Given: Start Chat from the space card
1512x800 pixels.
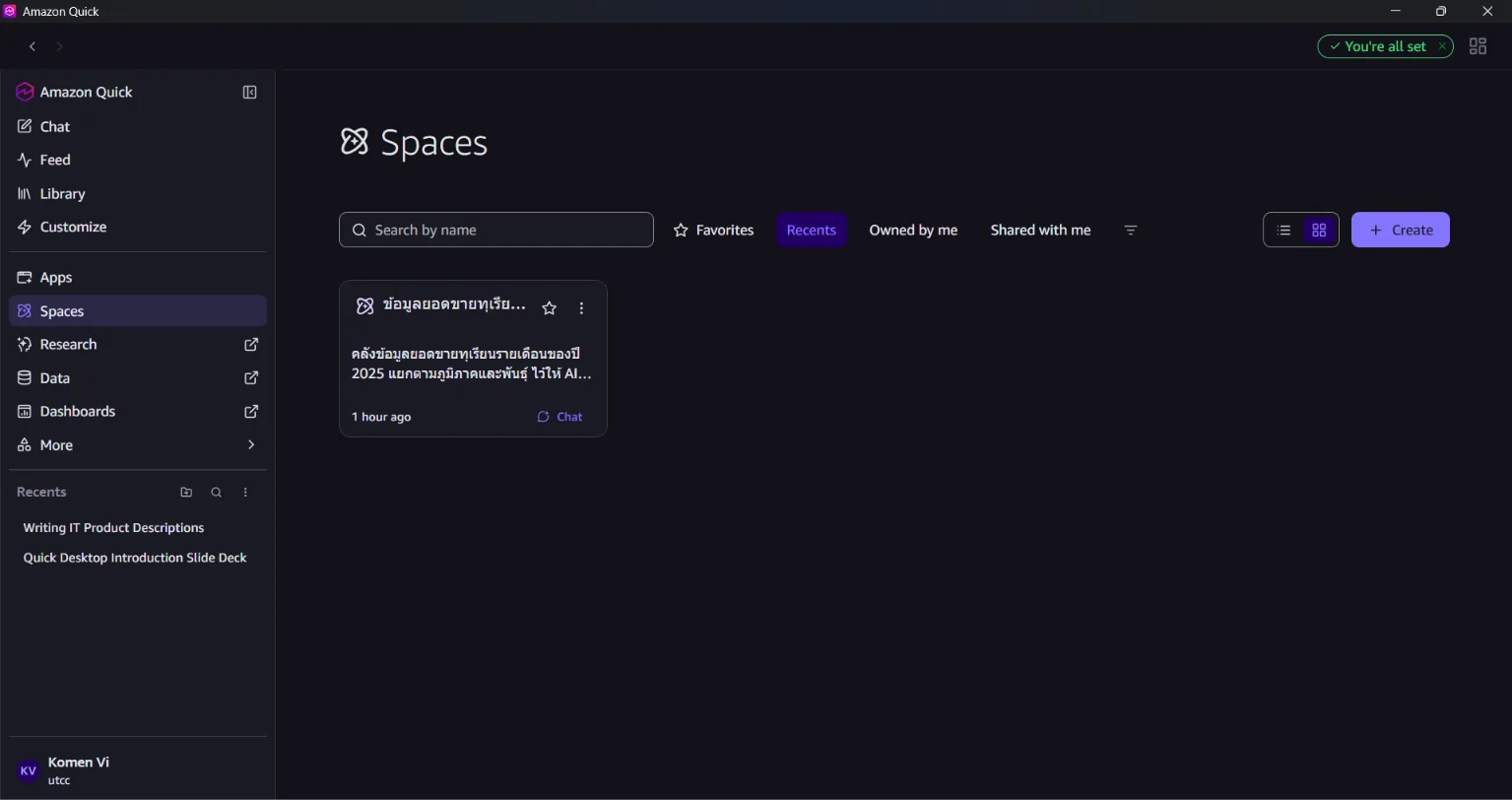Looking at the screenshot, I should pos(559,417).
